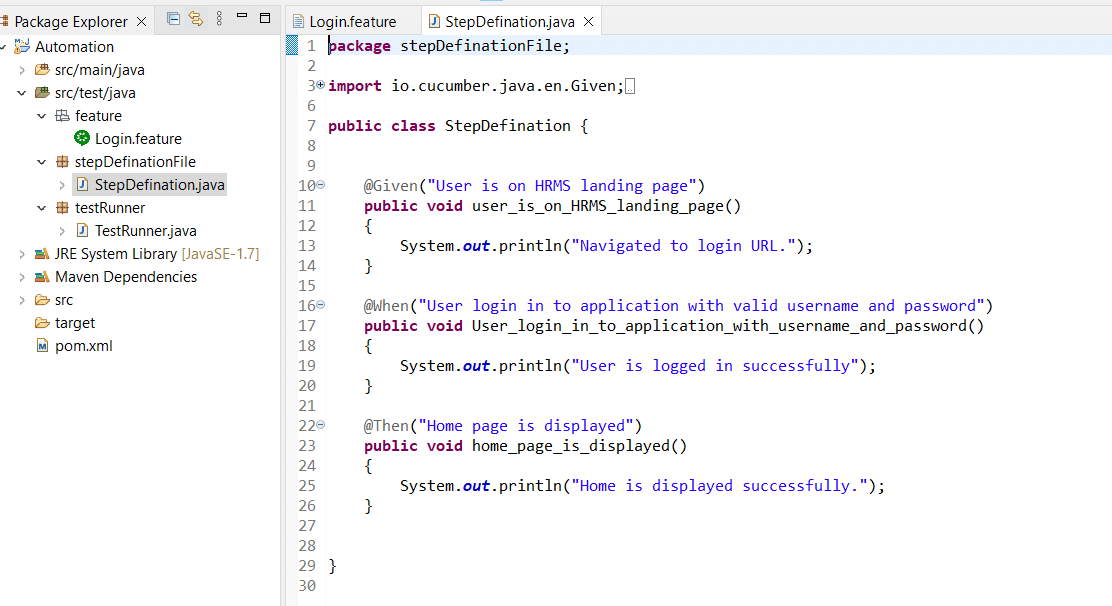Open Package Explorer View Menu dots
Image resolution: width=1112 pixels, height=606 pixels.
pyautogui.click(x=219, y=19)
